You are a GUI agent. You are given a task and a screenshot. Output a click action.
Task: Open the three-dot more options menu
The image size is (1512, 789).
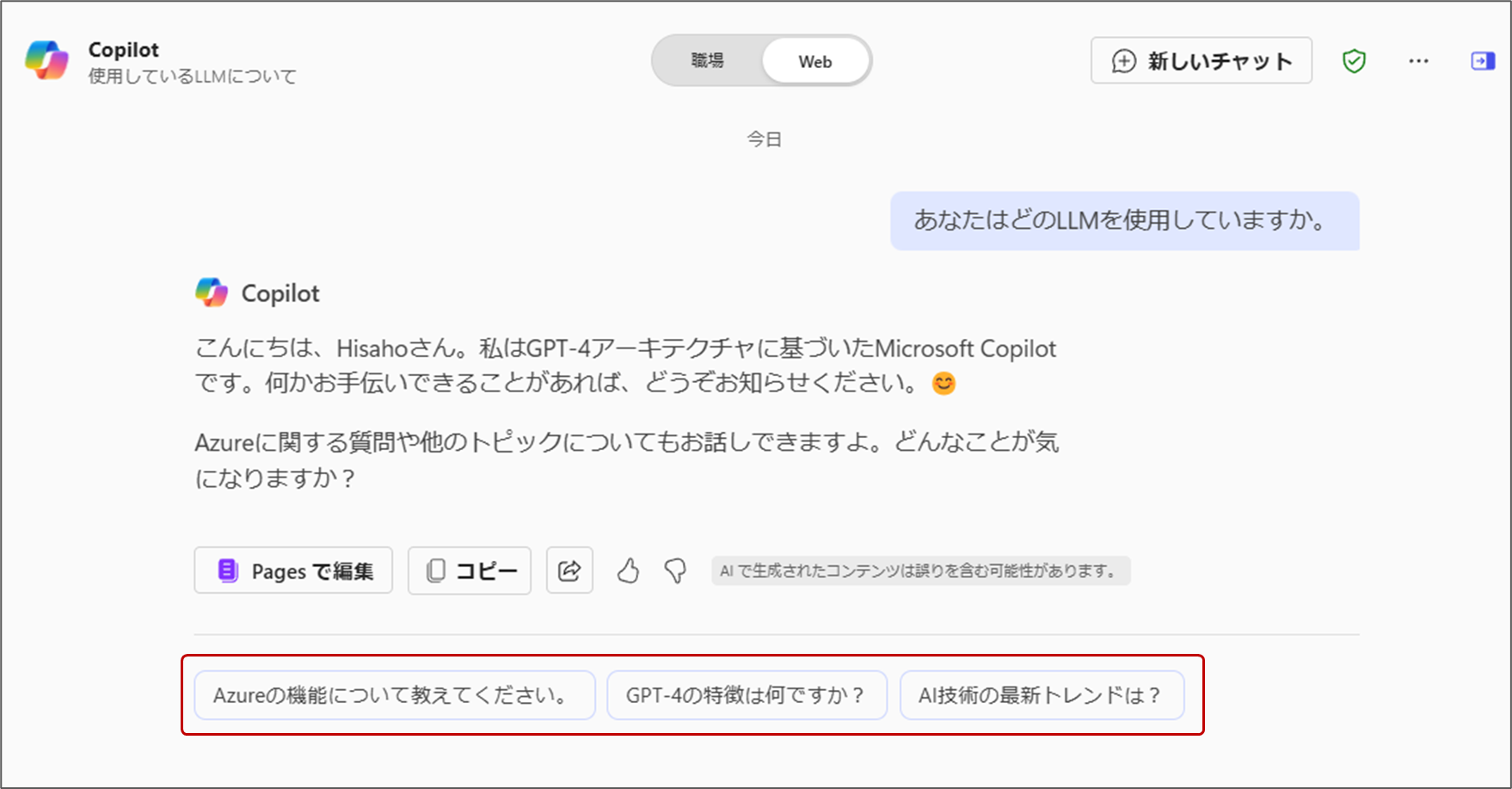click(1419, 61)
